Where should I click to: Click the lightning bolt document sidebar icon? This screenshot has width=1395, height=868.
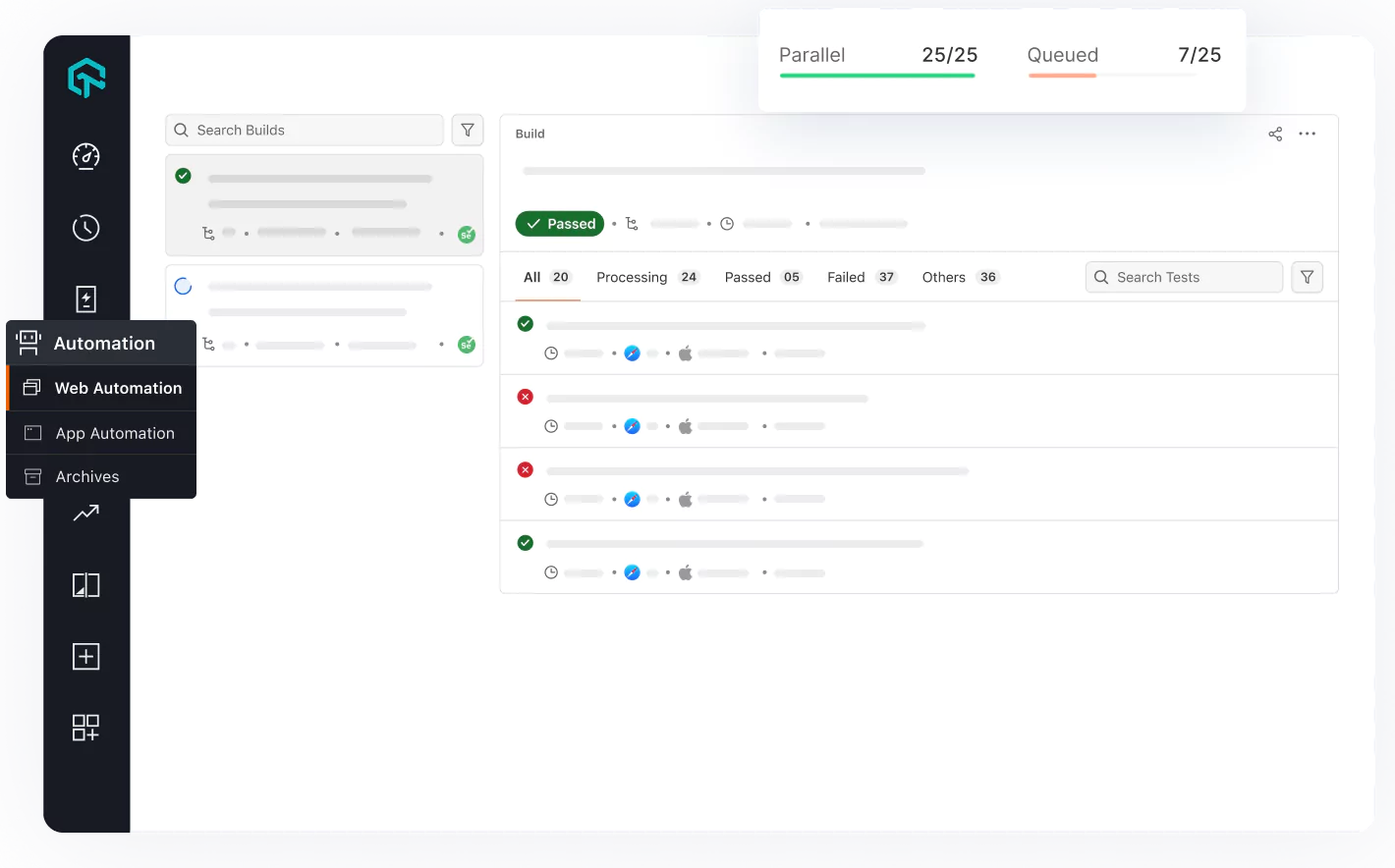86,299
